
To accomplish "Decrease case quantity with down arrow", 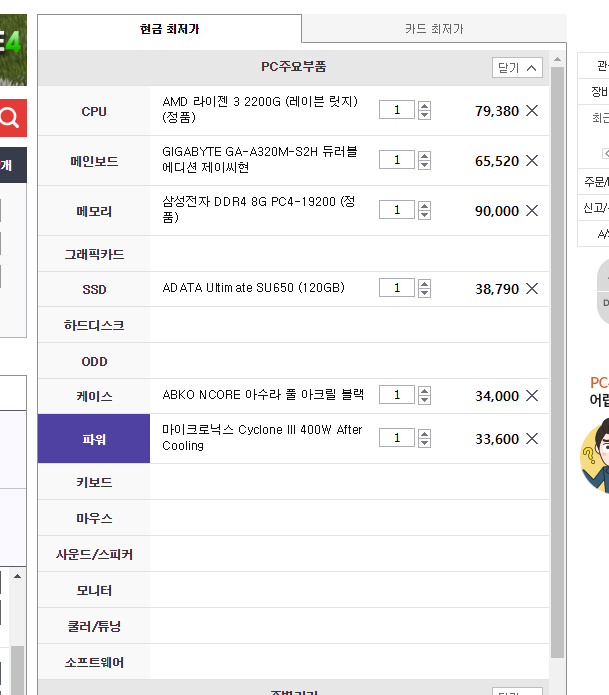I will pos(425,399).
